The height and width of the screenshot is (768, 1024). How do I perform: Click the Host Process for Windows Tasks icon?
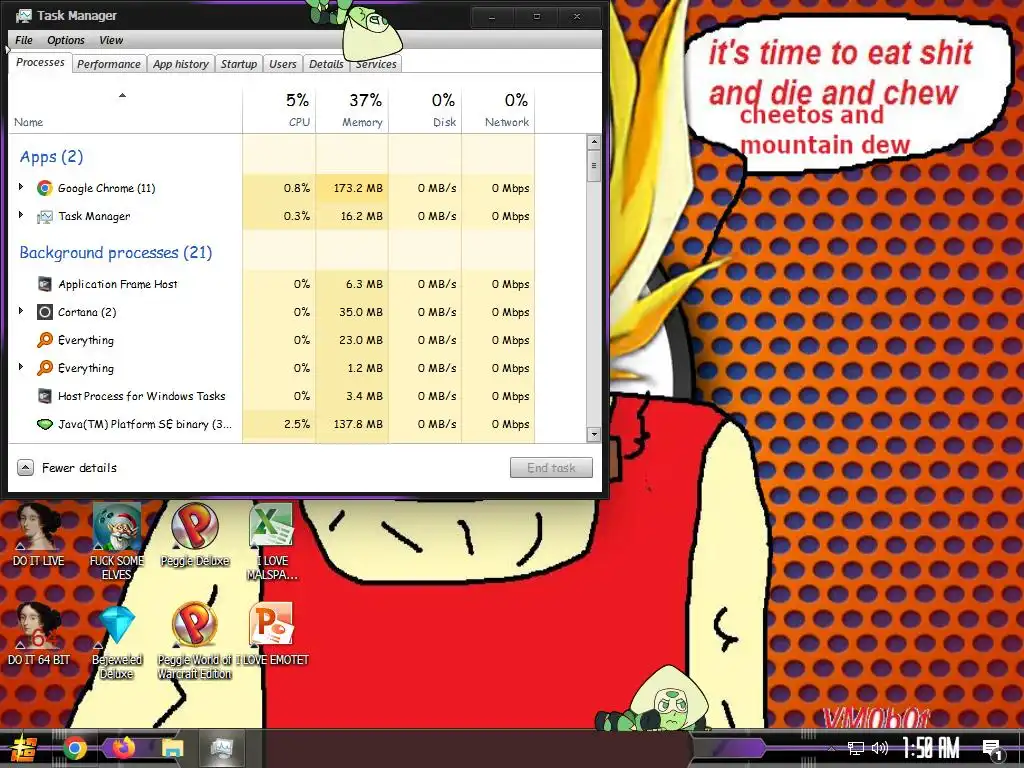coord(44,396)
